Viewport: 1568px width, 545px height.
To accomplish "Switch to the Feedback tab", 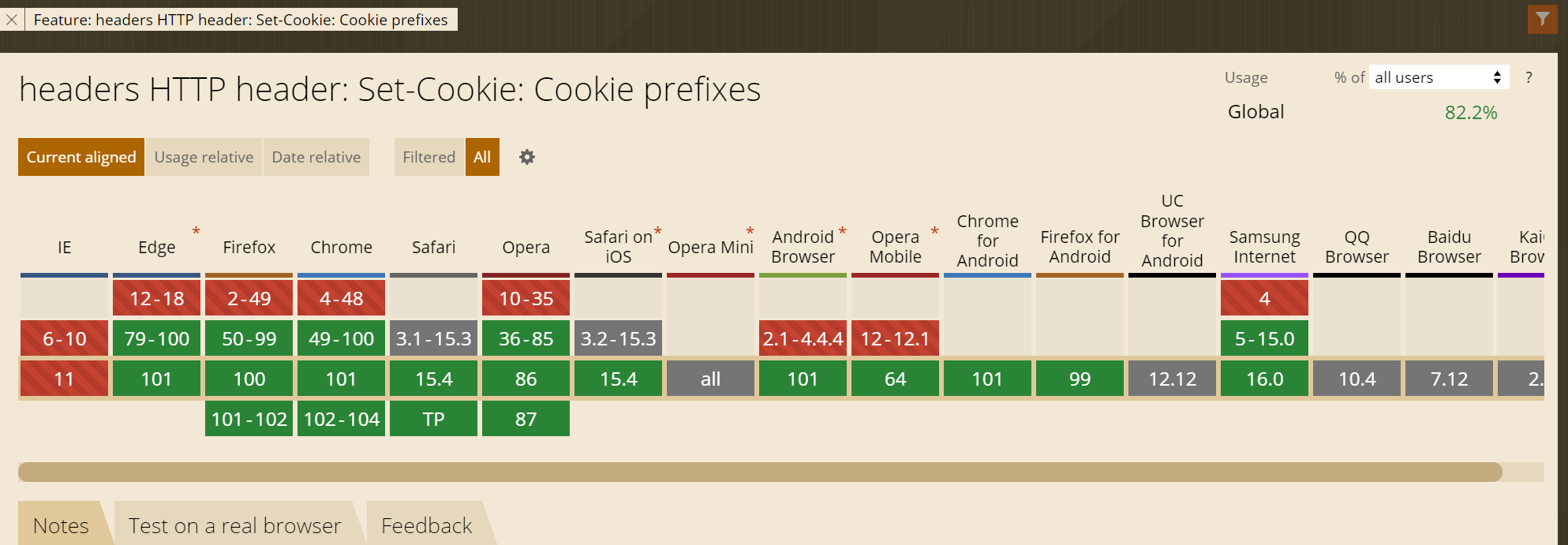I will coord(426,524).
